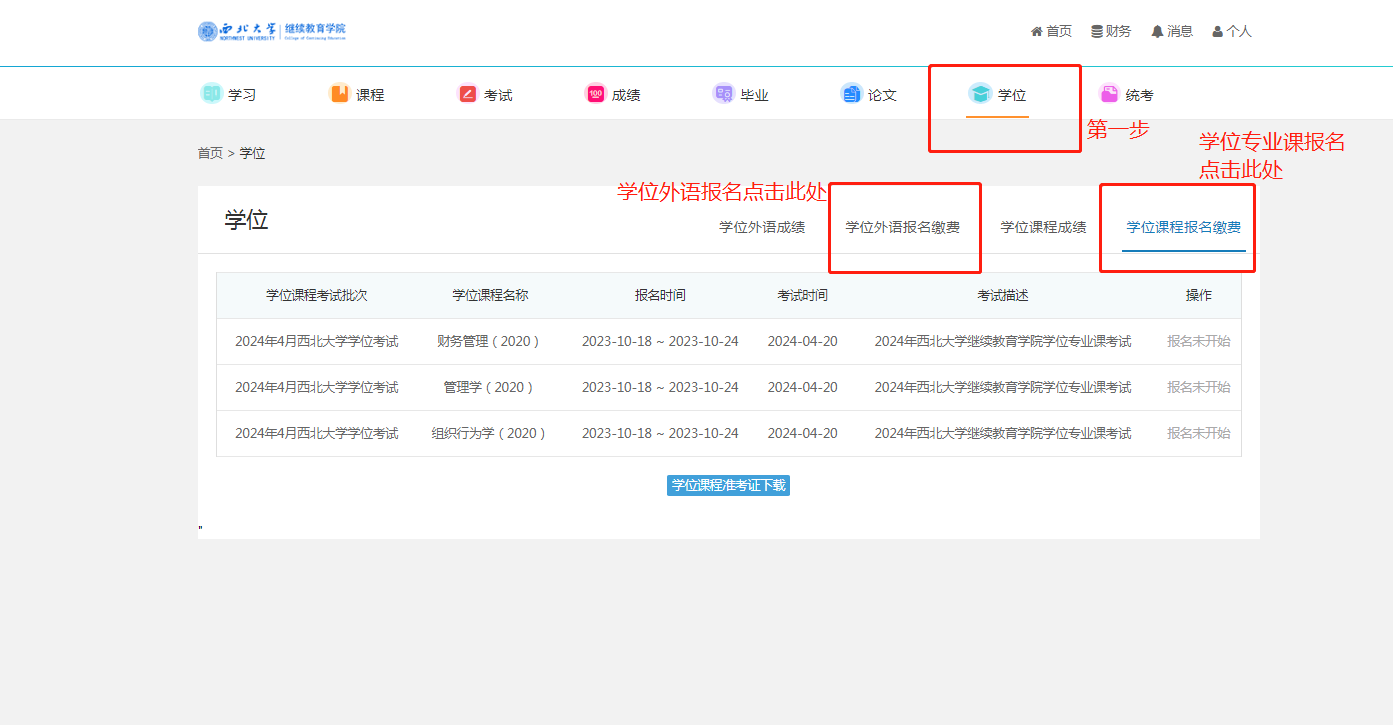Screen dimensions: 1393x725
Task: Open 财务 in the top header
Action: [1111, 31]
